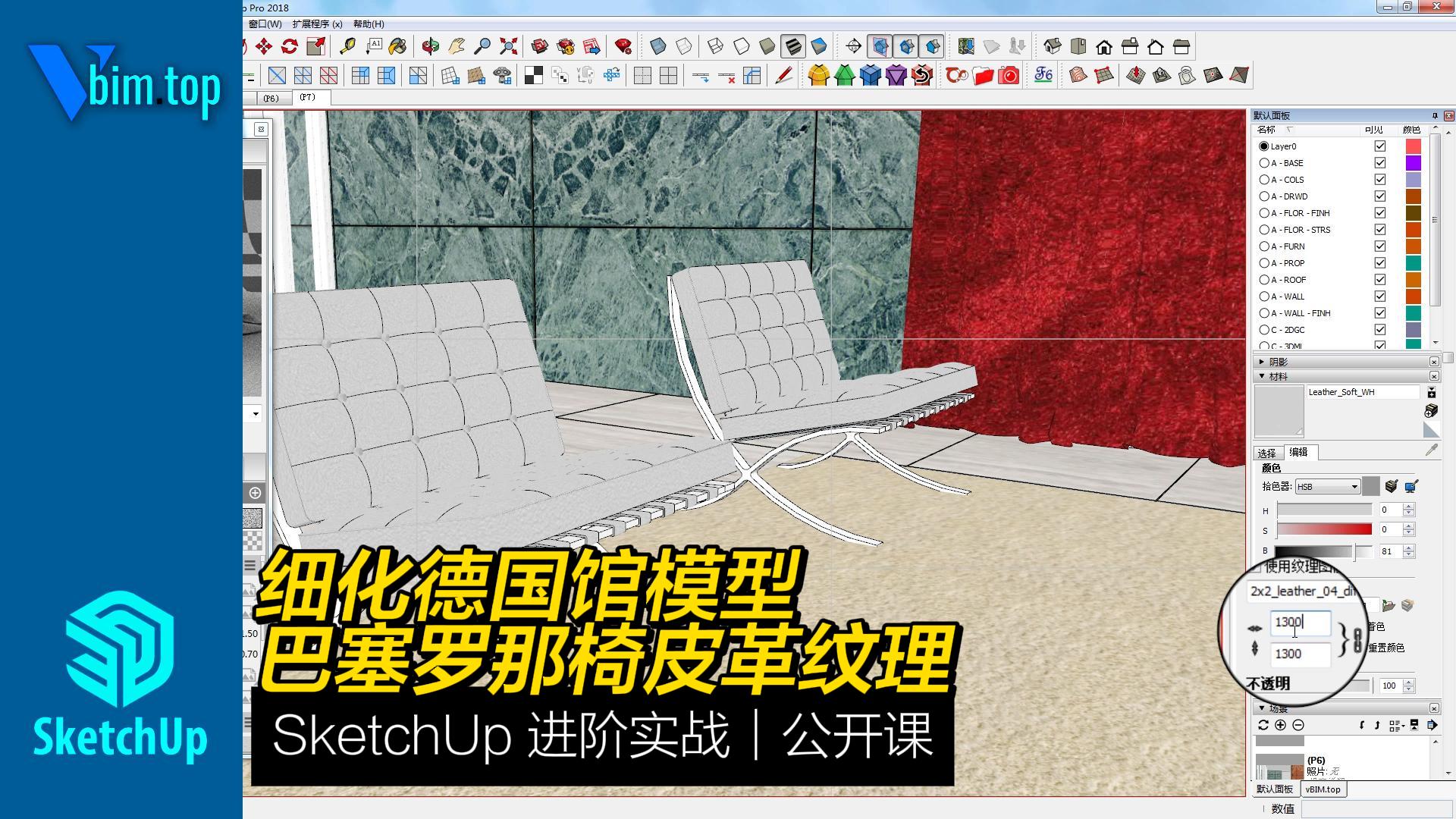Click the 重置颜色 reset color button

pos(1386,648)
